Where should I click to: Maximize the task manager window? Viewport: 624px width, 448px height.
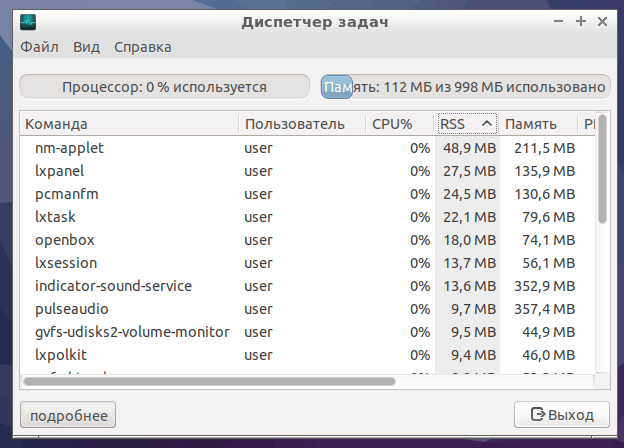581,21
